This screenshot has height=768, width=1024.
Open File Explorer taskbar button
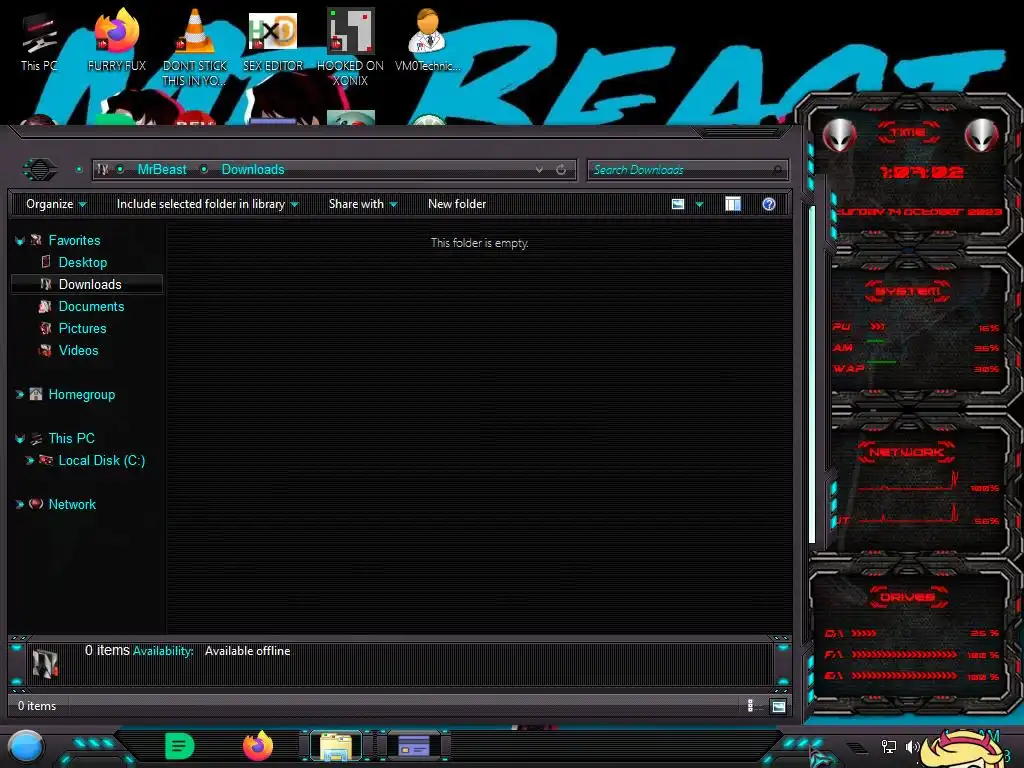pyautogui.click(x=336, y=747)
